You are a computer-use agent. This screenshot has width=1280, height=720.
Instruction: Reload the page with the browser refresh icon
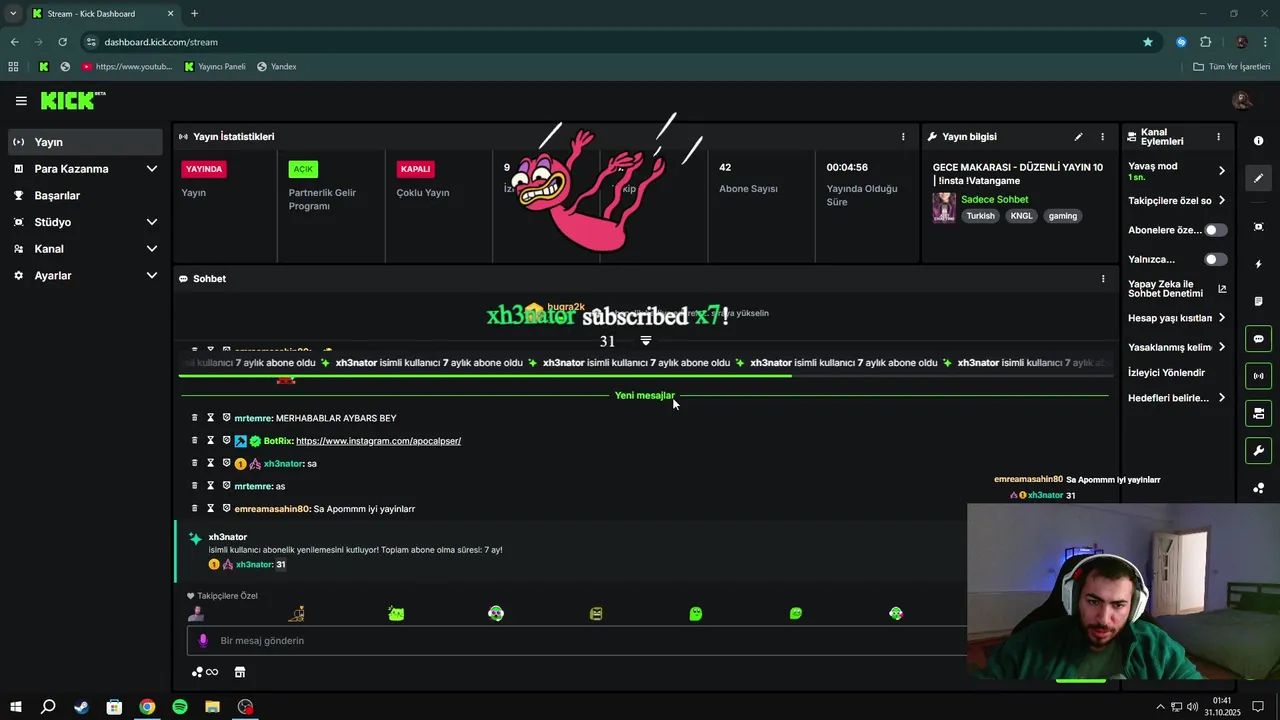[x=62, y=42]
